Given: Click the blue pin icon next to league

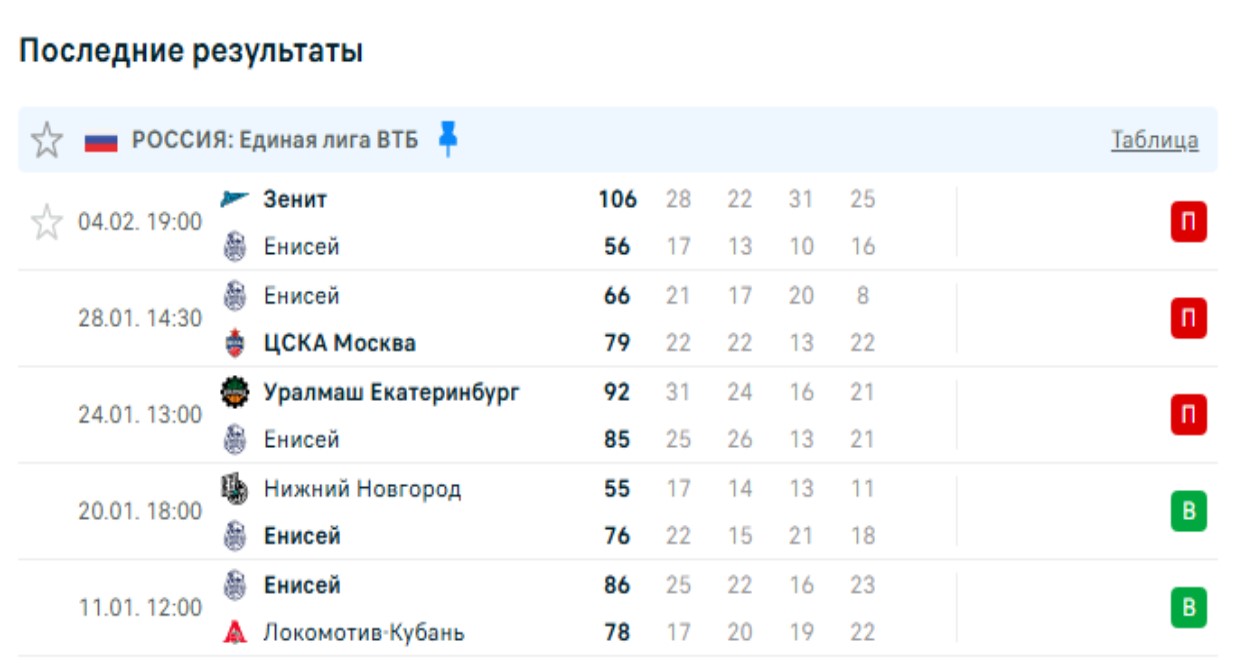Looking at the screenshot, I should [x=448, y=140].
